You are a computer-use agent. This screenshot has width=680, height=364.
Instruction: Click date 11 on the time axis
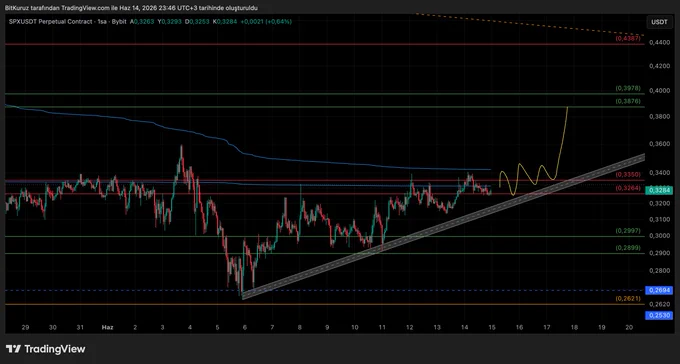(x=382, y=328)
